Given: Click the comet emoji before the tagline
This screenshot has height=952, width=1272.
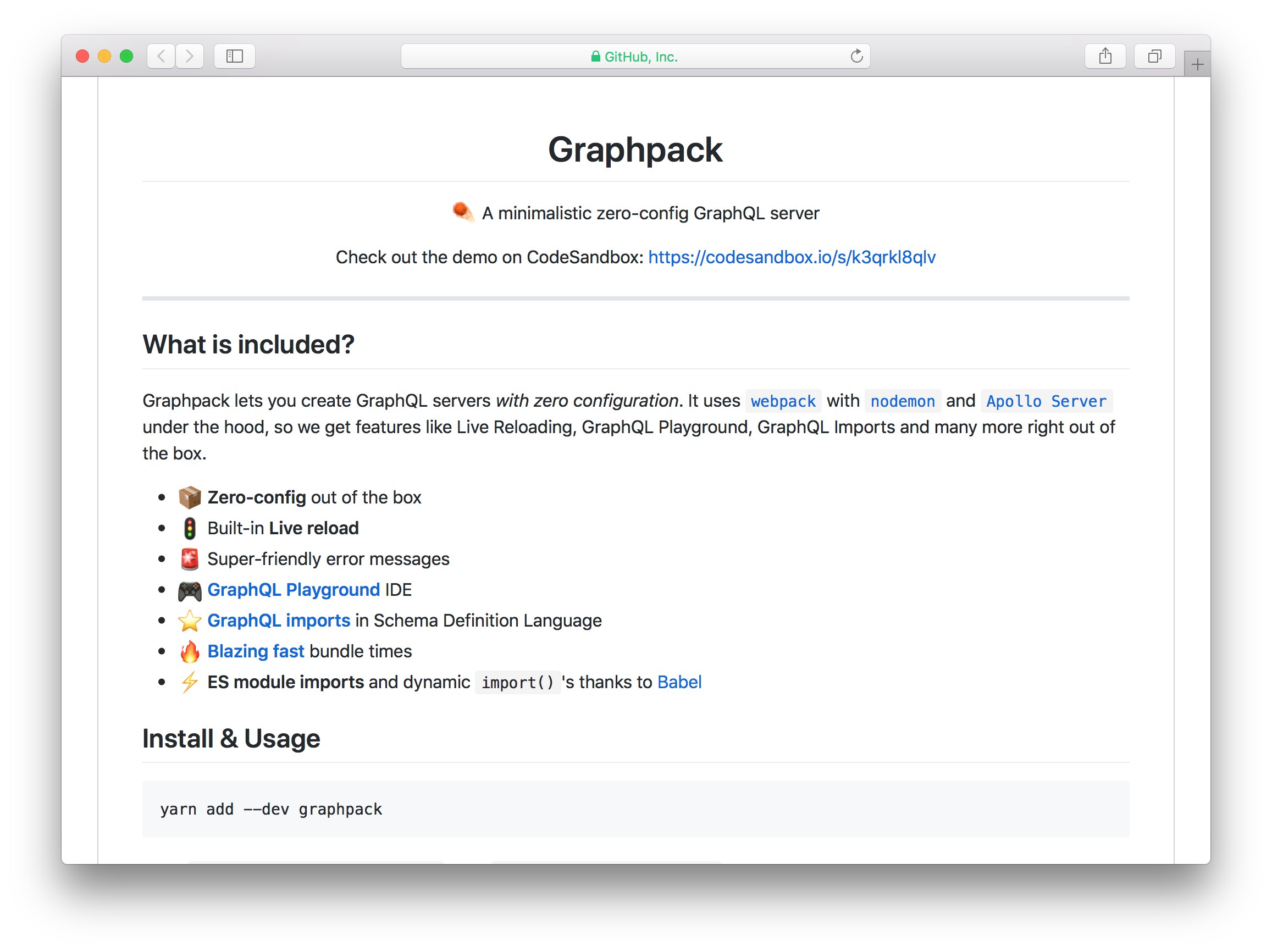Looking at the screenshot, I should 463,212.
